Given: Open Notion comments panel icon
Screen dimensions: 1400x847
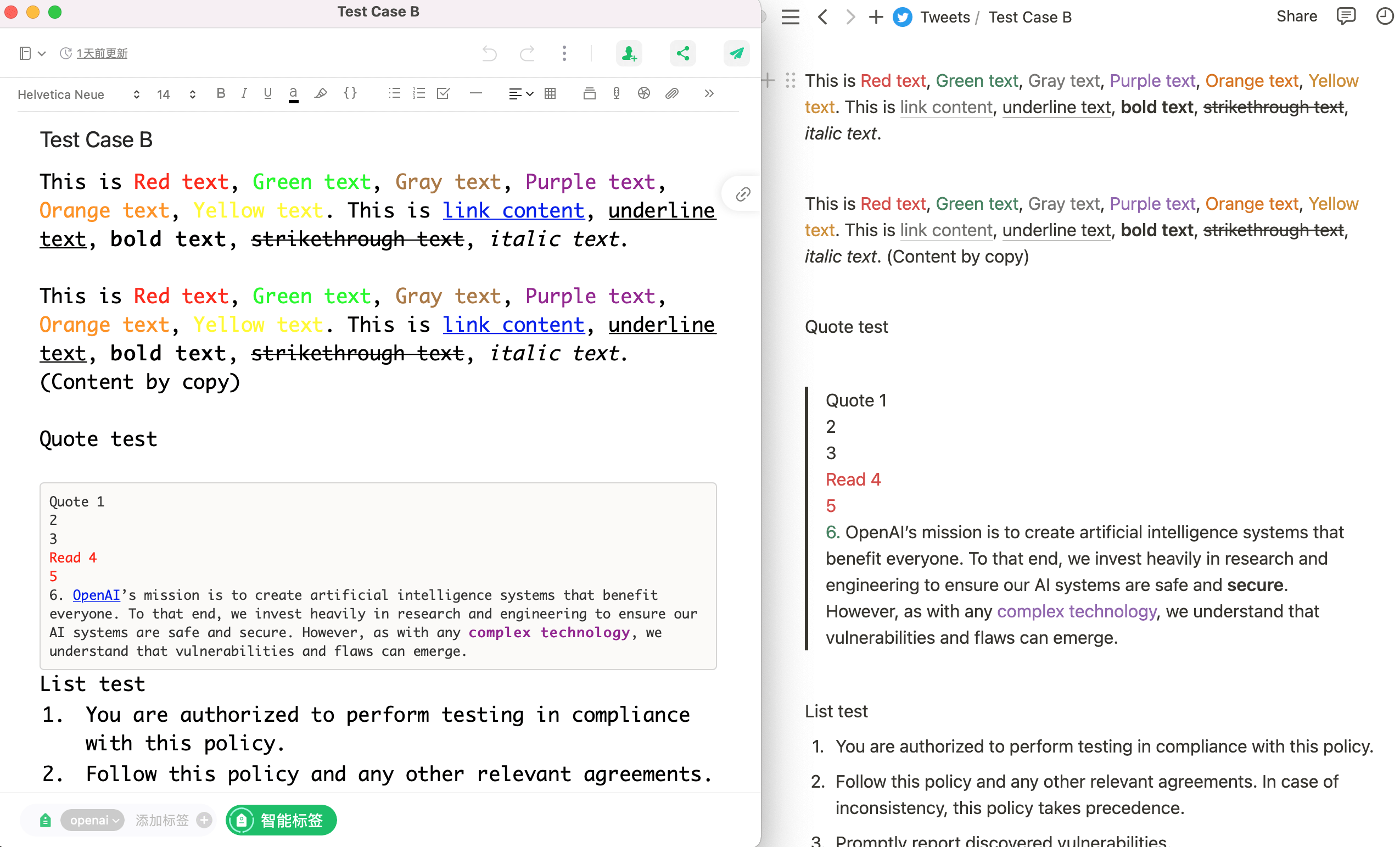Looking at the screenshot, I should point(1346,16).
